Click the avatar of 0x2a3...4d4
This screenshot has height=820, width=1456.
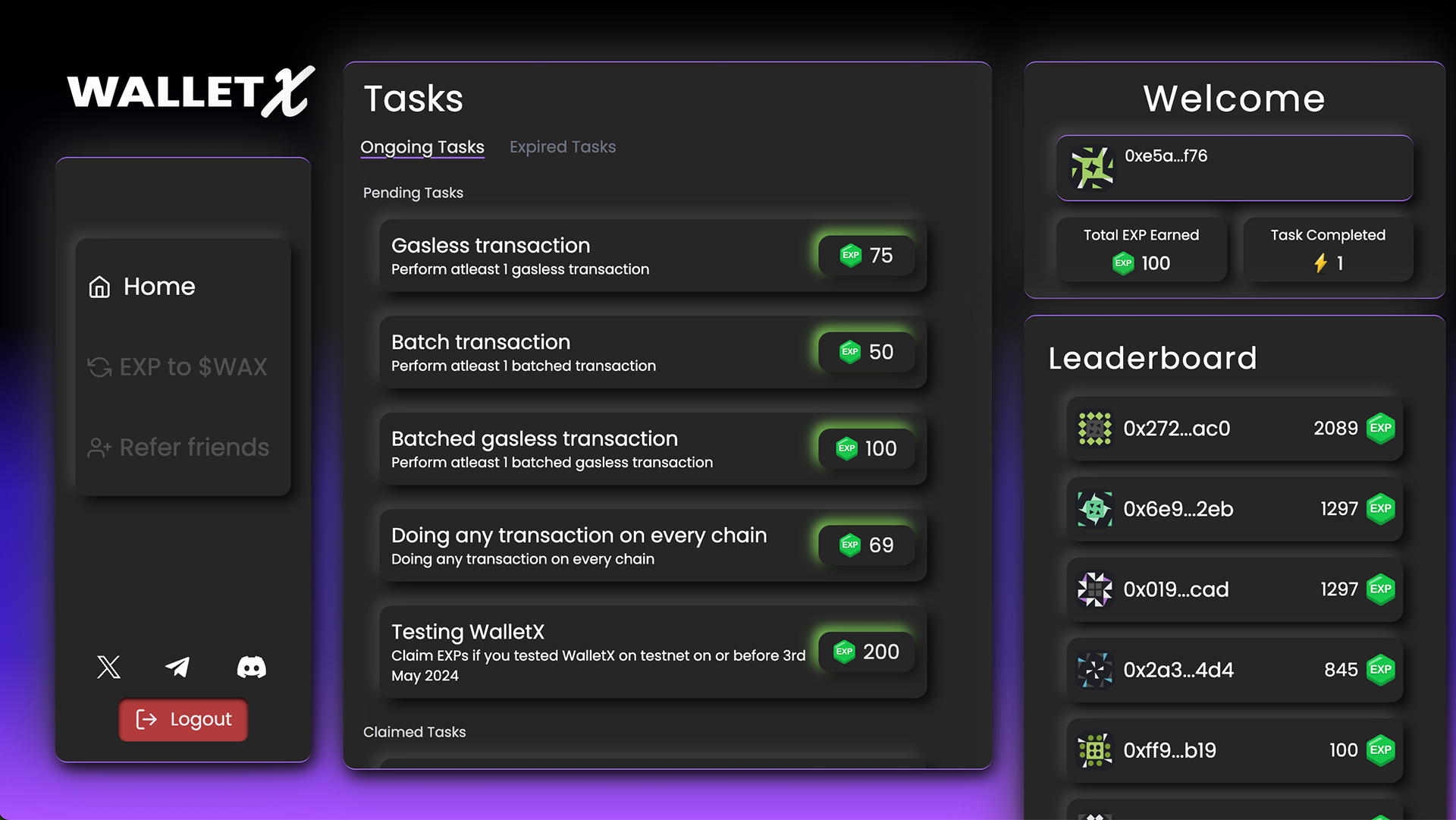1095,670
